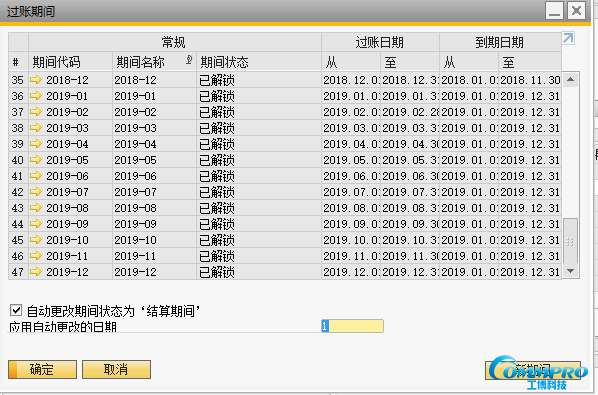Open link arrow for period 2019-06
The height and width of the screenshot is (395, 598).
36,176
